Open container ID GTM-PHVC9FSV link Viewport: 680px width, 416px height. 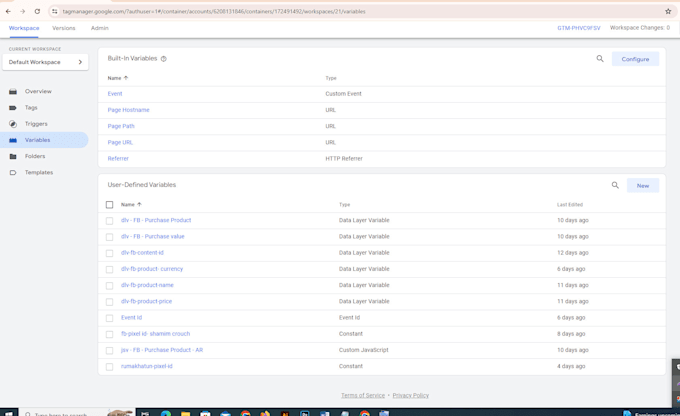[x=579, y=28]
